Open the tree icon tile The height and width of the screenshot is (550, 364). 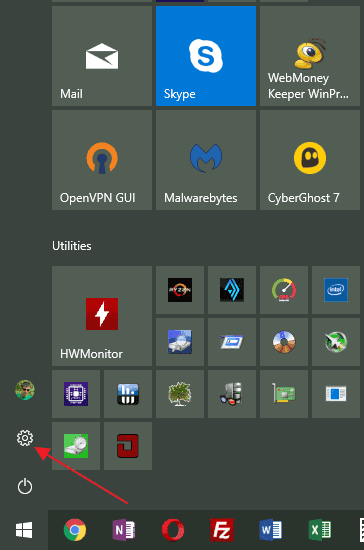180,394
